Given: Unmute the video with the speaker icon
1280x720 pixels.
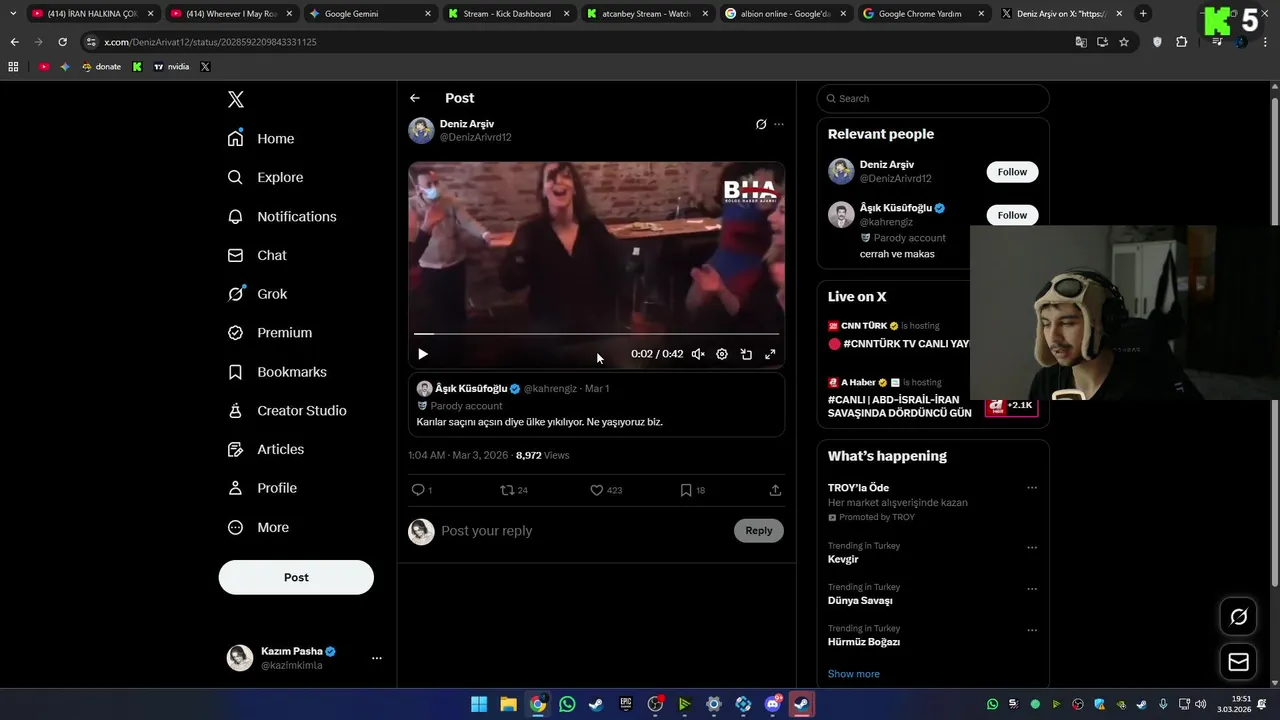Looking at the screenshot, I should 698,354.
